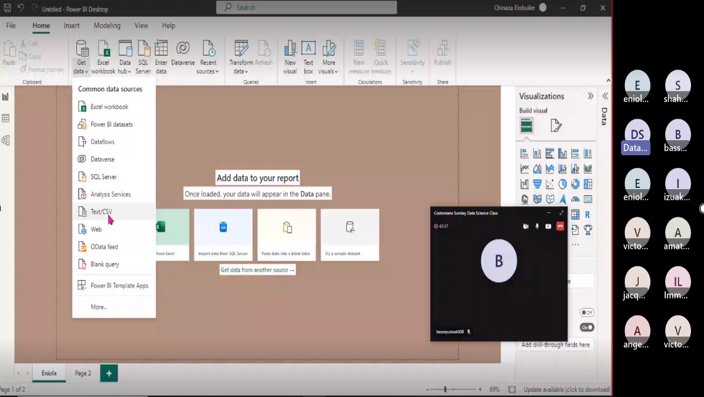Image resolution: width=704 pixels, height=397 pixels.
Task: Choose OData feed from the menu
Action: click(x=114, y=247)
